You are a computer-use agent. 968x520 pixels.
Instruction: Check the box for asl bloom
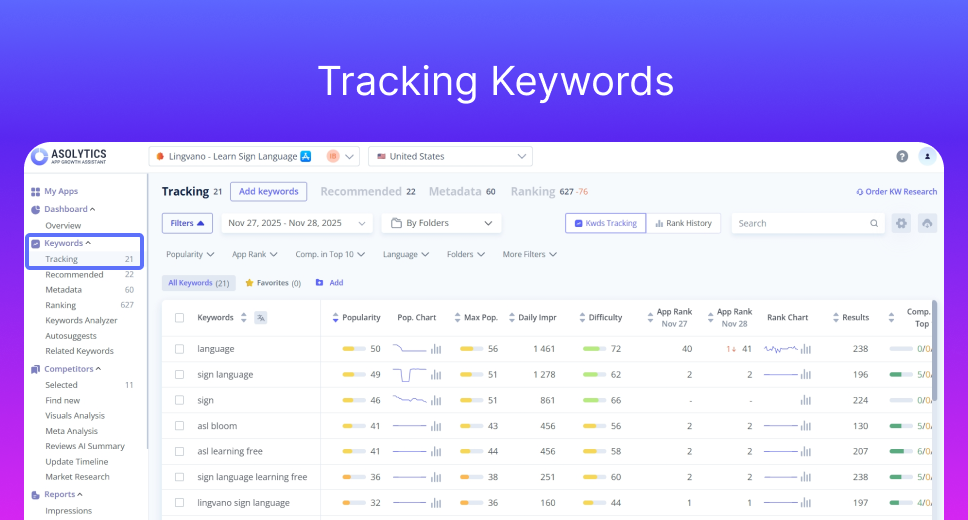click(x=179, y=426)
